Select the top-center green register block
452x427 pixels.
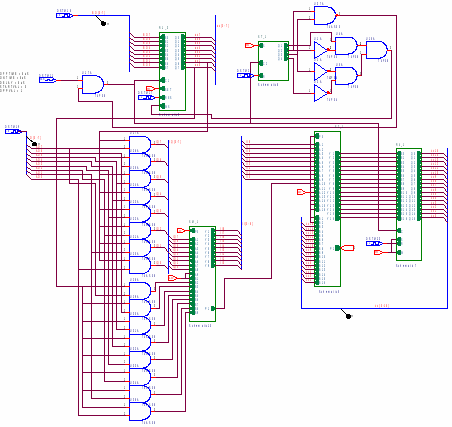pos(172,71)
